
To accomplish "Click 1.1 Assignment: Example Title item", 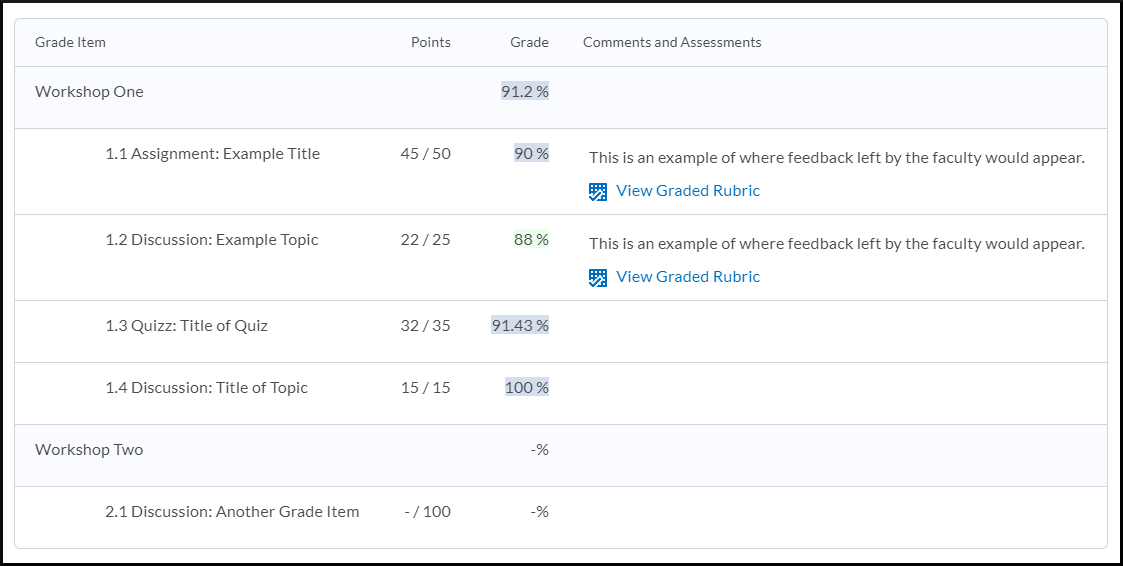I will (213, 153).
